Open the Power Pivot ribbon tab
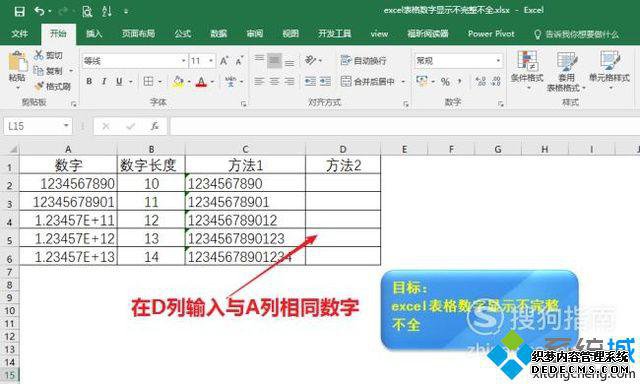This screenshot has height=384, width=640. point(491,33)
